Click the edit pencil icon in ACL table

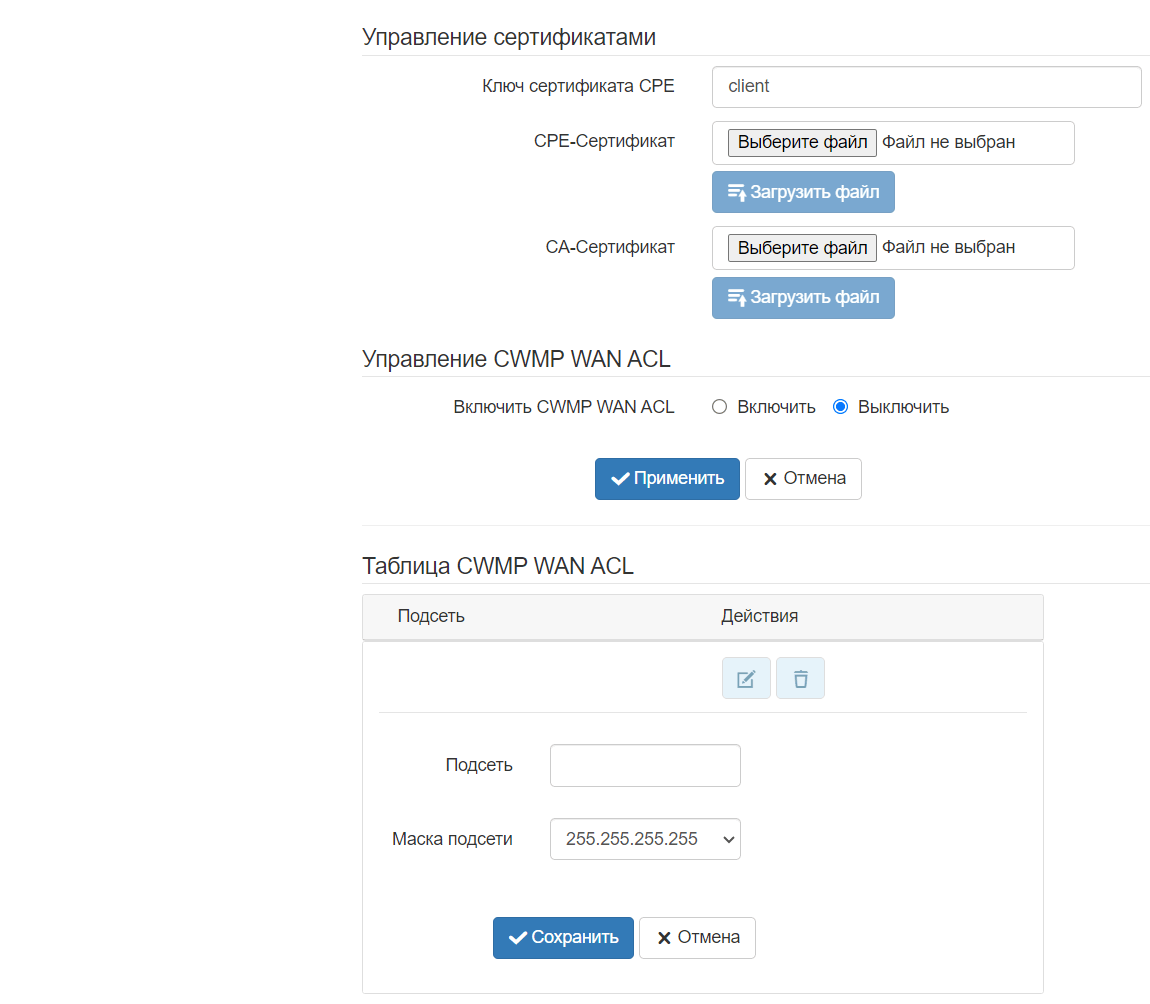[x=746, y=679]
